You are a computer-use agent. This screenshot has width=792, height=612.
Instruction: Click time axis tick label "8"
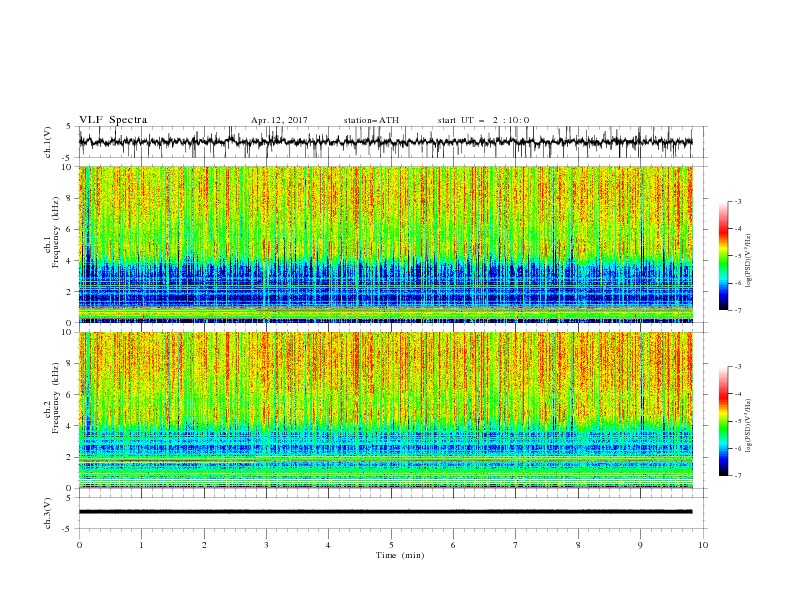coord(578,545)
